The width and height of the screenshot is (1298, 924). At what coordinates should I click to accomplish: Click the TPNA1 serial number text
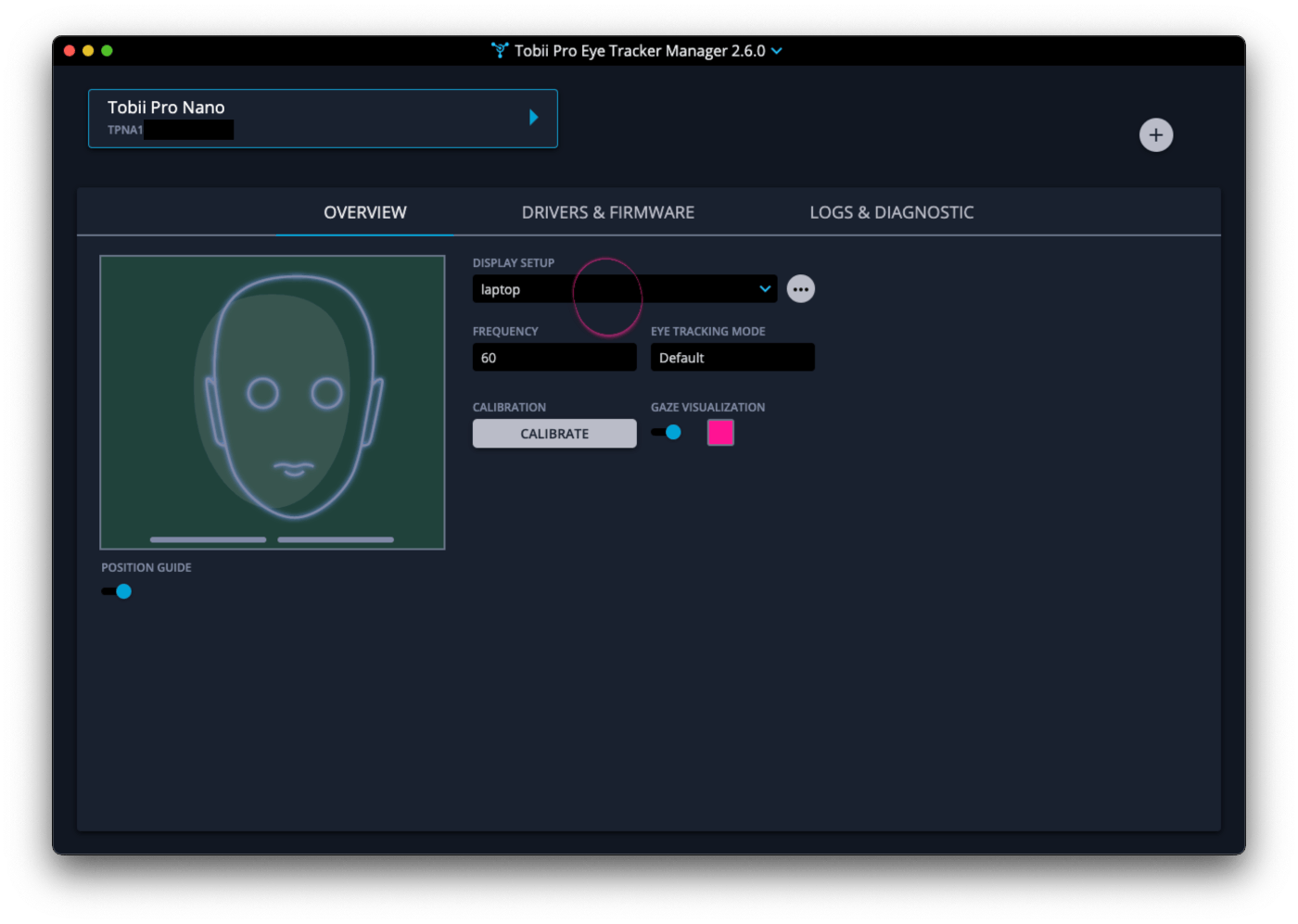point(125,130)
